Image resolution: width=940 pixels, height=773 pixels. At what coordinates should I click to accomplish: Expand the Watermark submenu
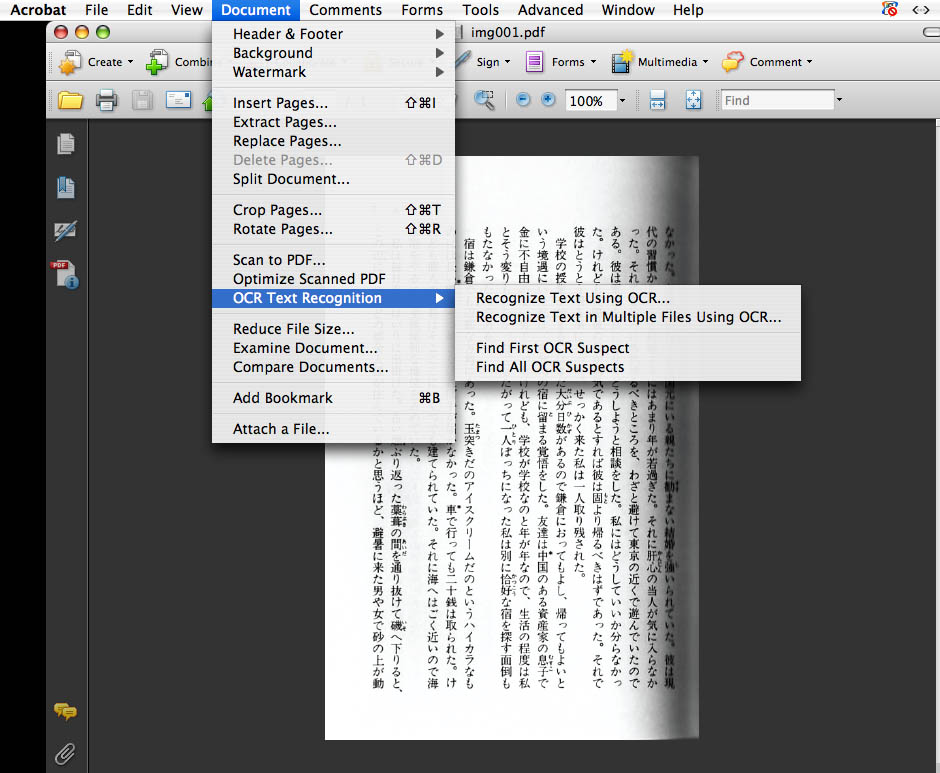(x=333, y=72)
